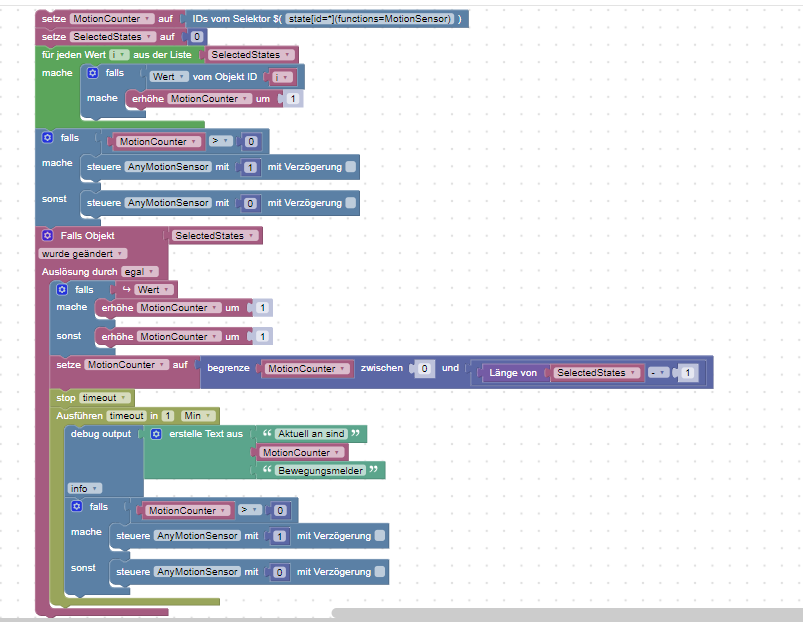This screenshot has height=627, width=803.
Task: Open the egal dropdown for Auslösung durch
Action: coord(140,271)
